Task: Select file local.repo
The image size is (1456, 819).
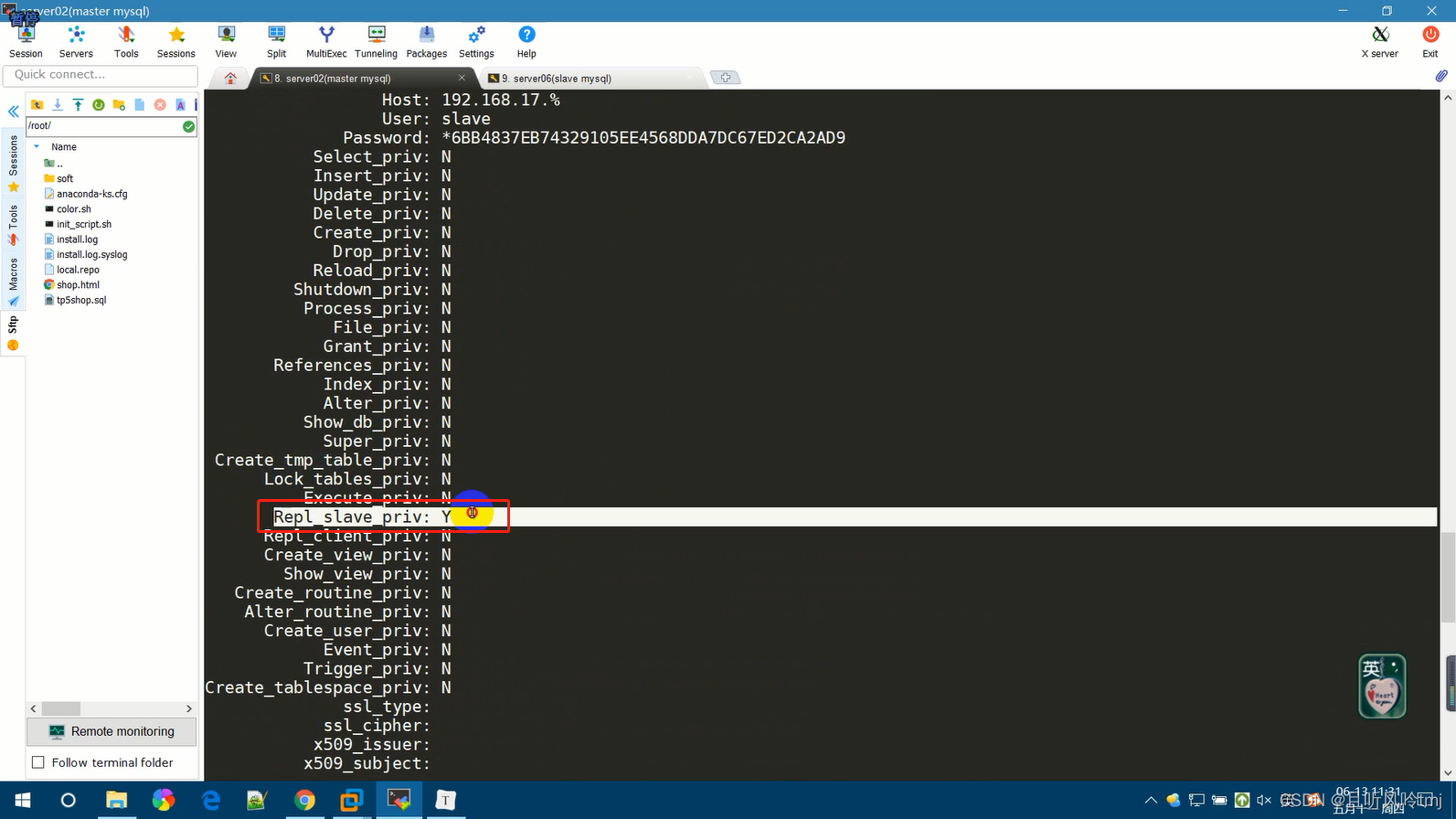Action: [x=71, y=270]
